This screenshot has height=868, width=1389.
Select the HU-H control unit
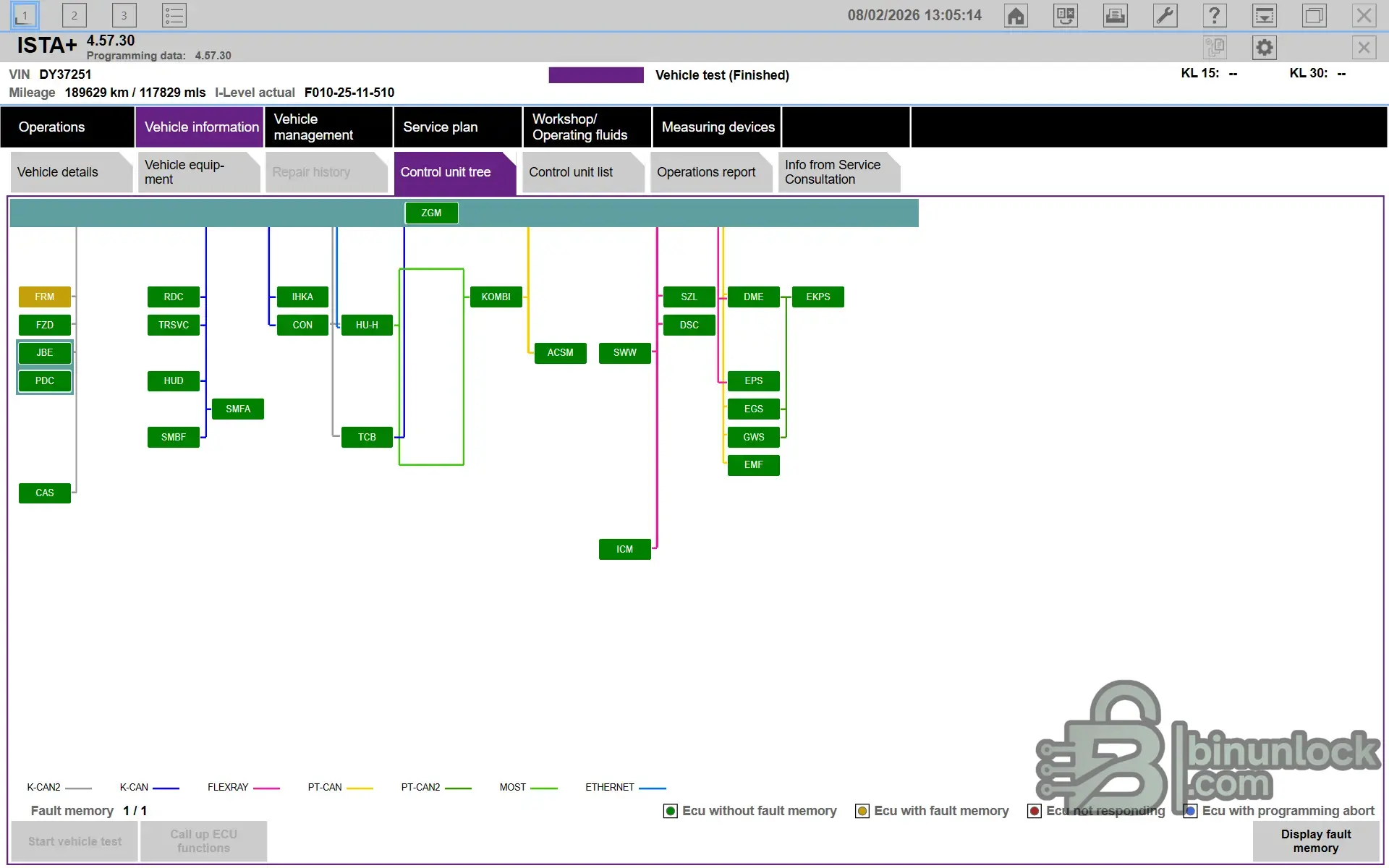(x=367, y=325)
